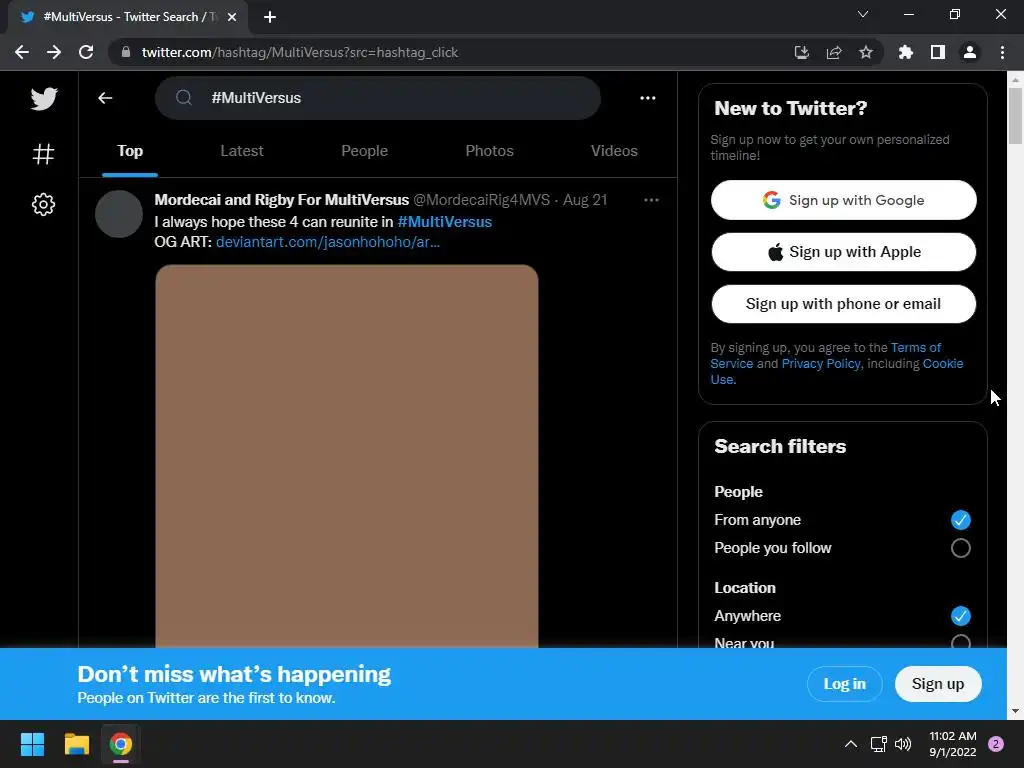Click the back arrow beside search box
The width and height of the screenshot is (1024, 768).
coord(105,98)
